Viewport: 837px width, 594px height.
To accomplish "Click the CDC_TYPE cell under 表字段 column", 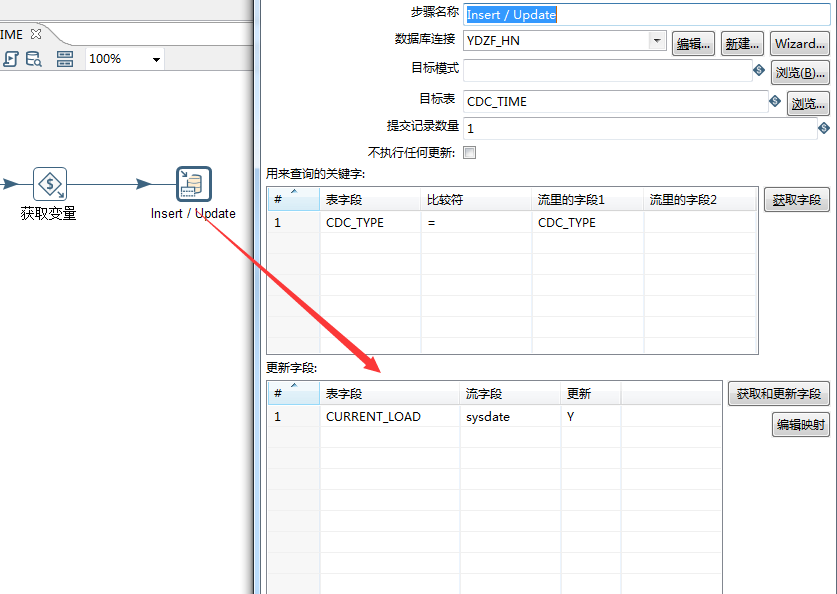I will click(x=370, y=223).
